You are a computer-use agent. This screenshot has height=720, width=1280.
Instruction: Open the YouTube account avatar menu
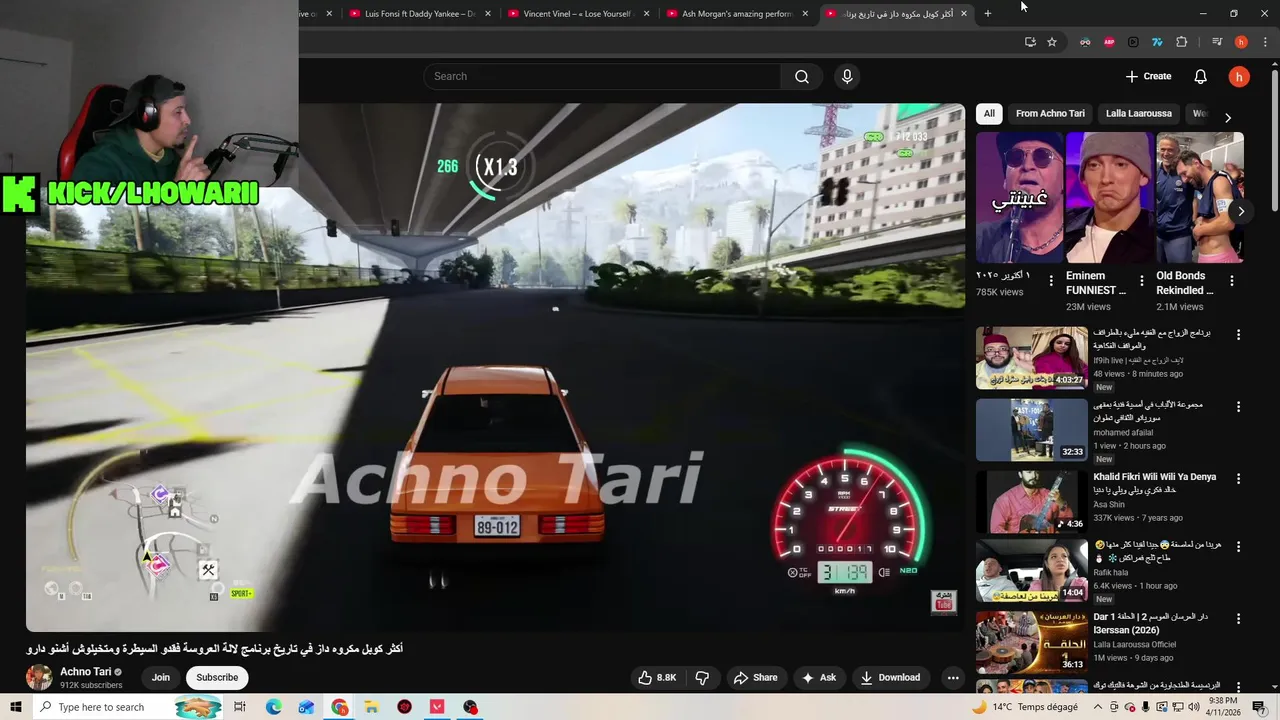[1239, 77]
